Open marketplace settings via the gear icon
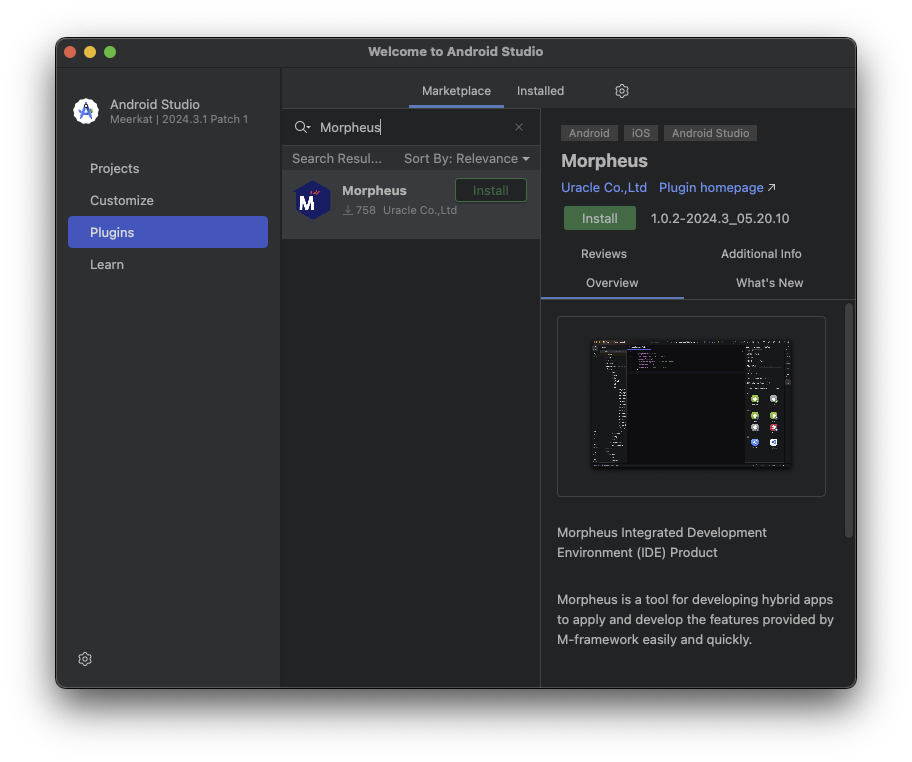 pyautogui.click(x=621, y=90)
